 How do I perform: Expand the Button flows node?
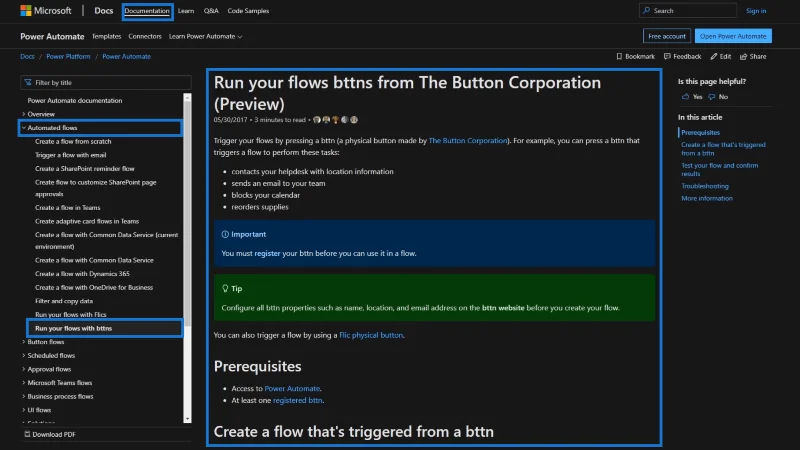[23, 342]
